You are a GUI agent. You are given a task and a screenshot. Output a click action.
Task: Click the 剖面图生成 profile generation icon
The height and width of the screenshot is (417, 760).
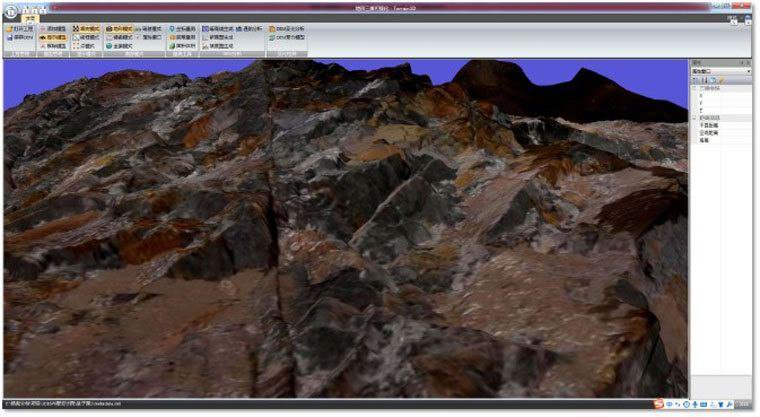tap(206, 37)
